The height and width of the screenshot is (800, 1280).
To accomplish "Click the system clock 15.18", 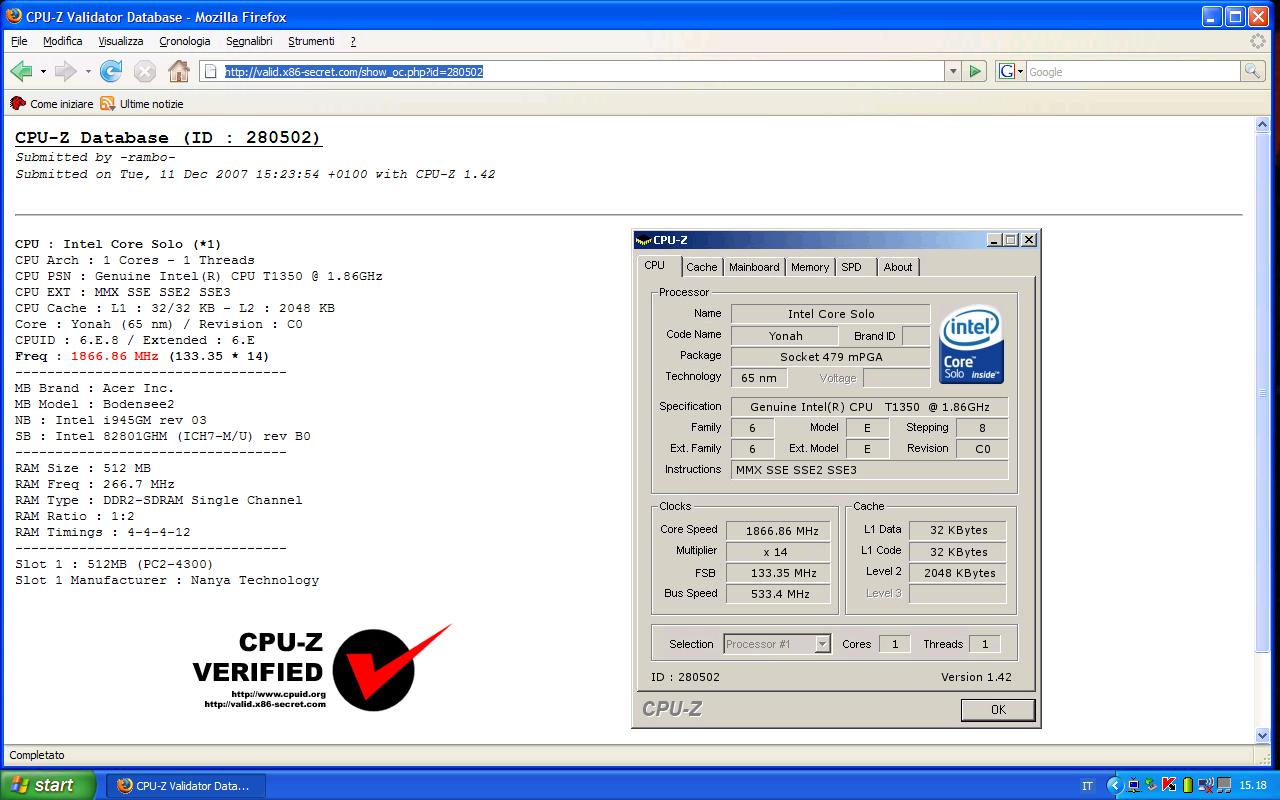I will click(1253, 786).
